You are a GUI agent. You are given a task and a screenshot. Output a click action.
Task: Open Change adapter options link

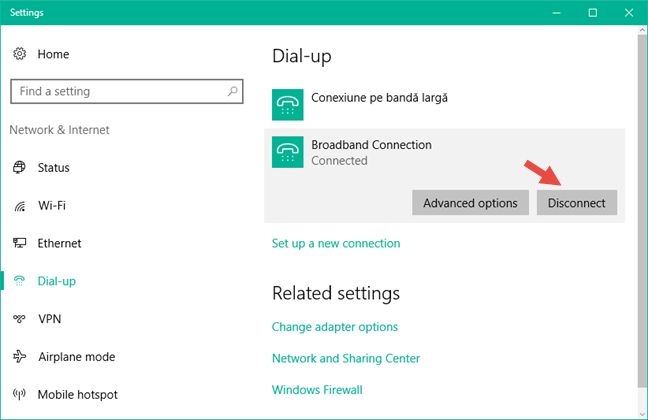tap(335, 327)
